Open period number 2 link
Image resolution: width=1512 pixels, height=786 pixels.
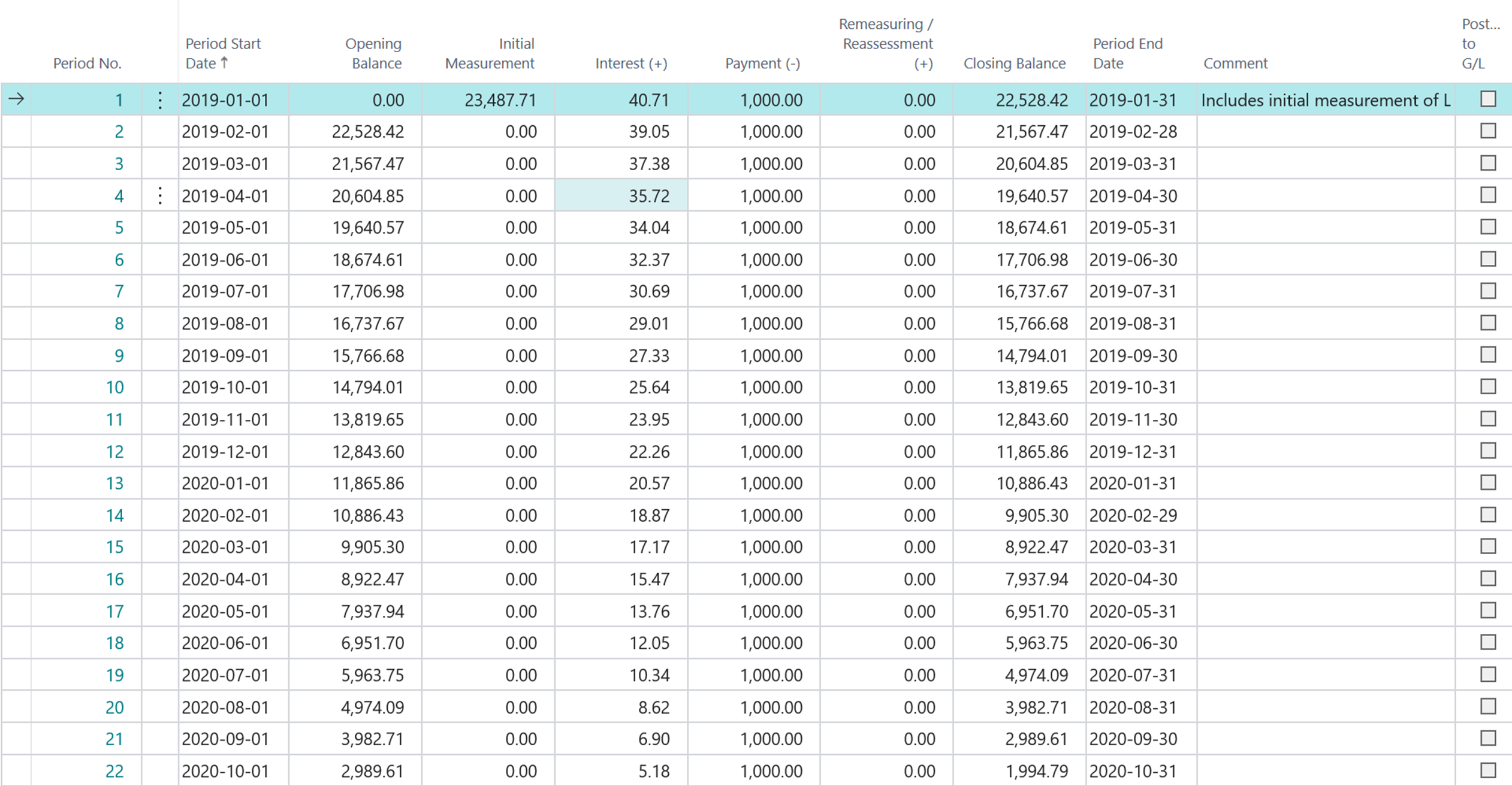click(119, 132)
